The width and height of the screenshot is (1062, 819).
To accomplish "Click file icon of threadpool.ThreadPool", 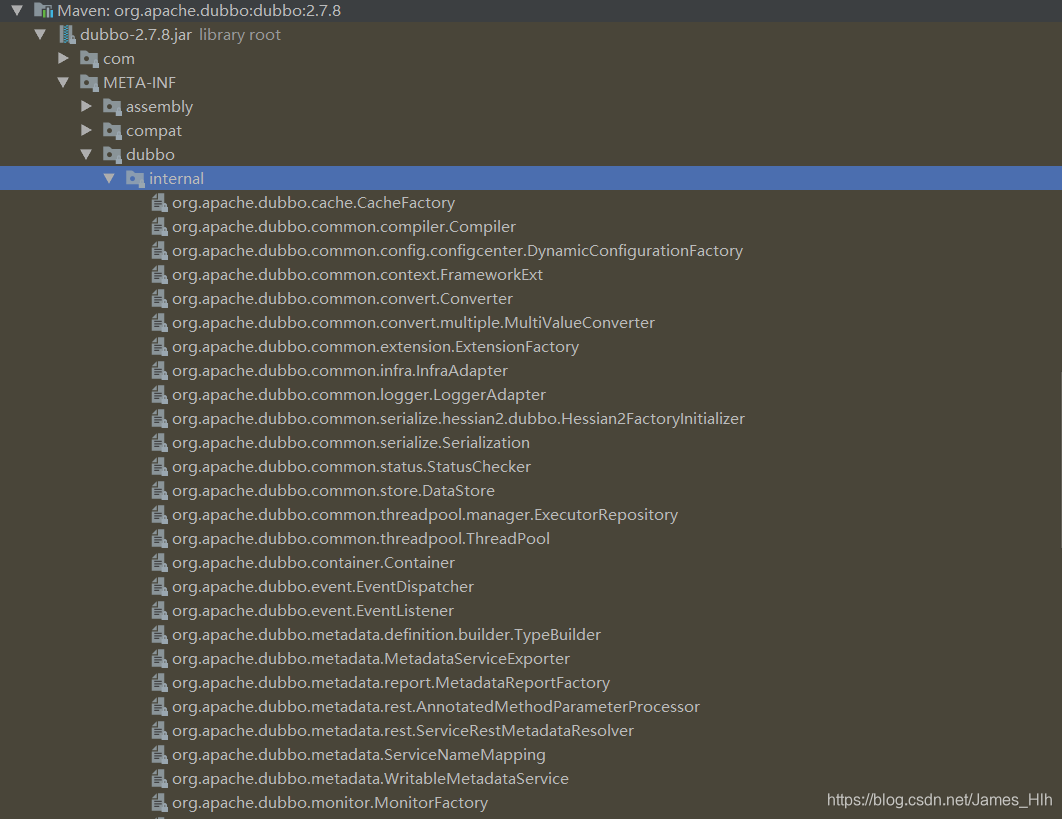I will click(159, 539).
